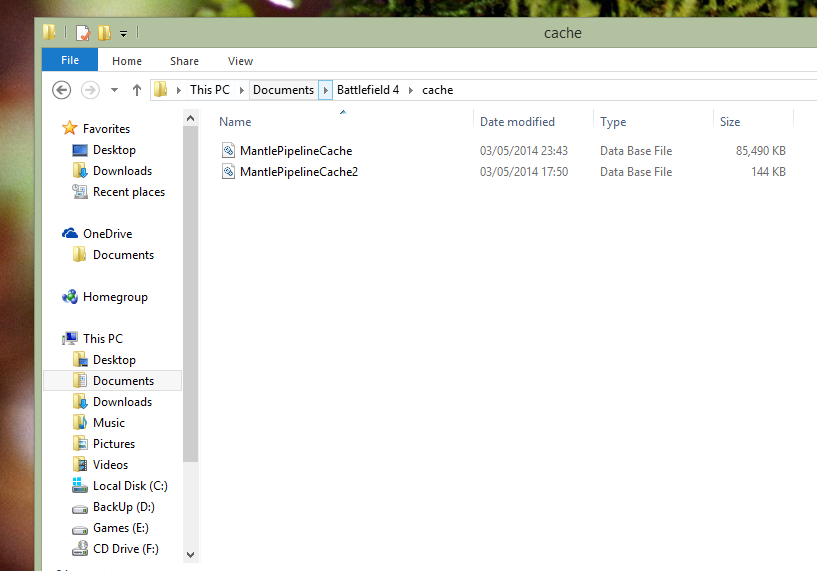Click the 144 KB size cell
817x571 pixels.
768,171
